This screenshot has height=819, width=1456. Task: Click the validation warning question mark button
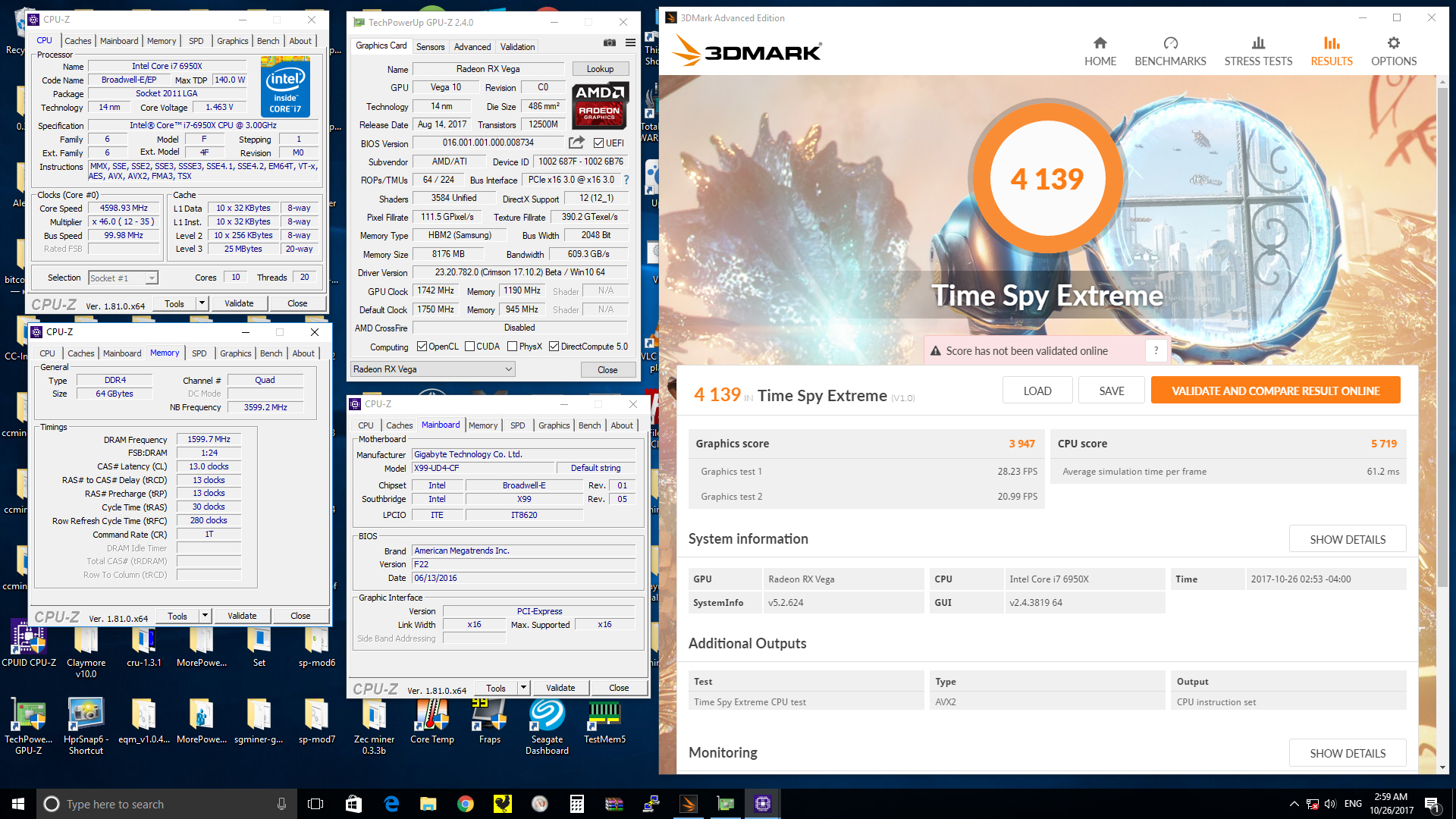point(1156,350)
